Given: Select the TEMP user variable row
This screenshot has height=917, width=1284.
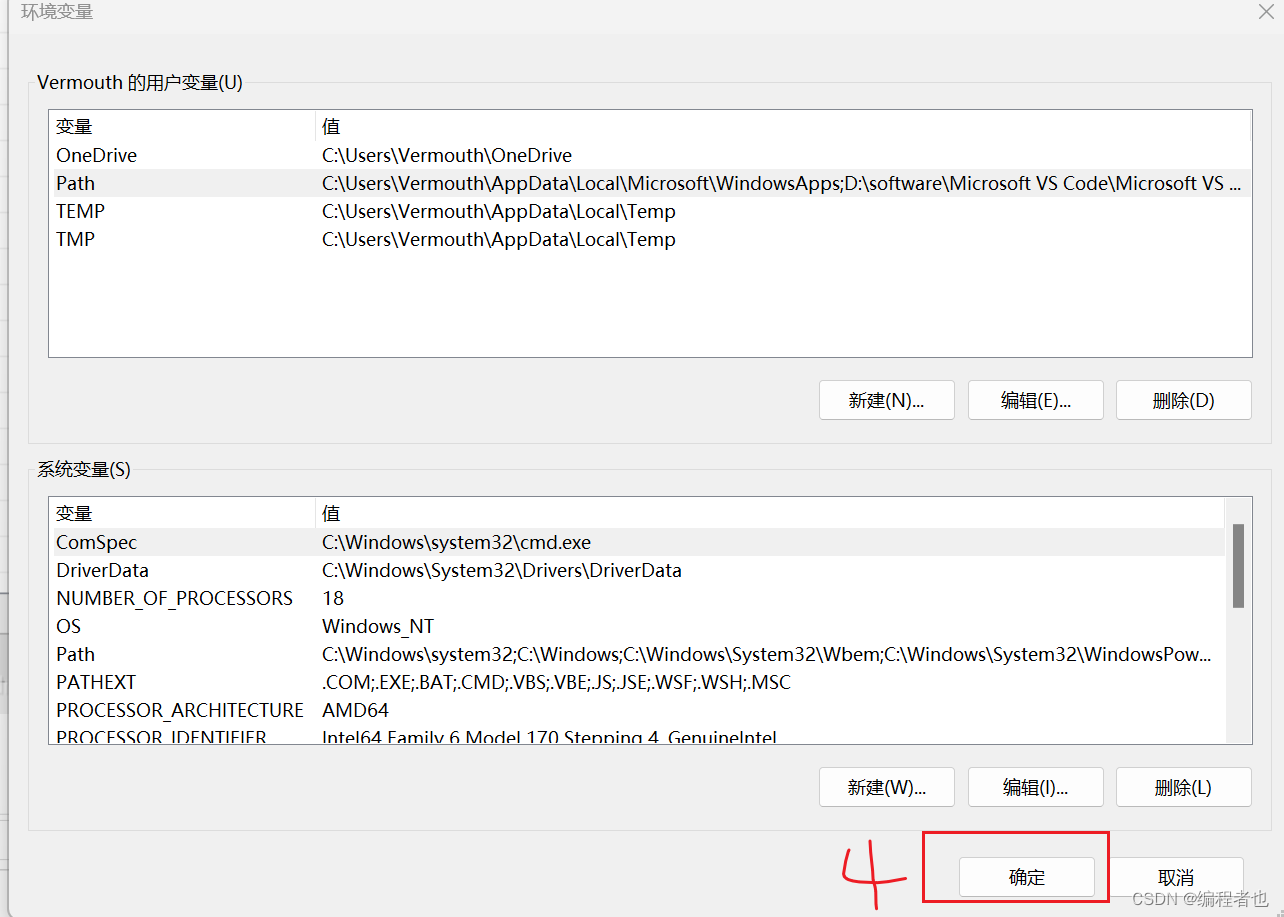Looking at the screenshot, I should tap(200, 211).
